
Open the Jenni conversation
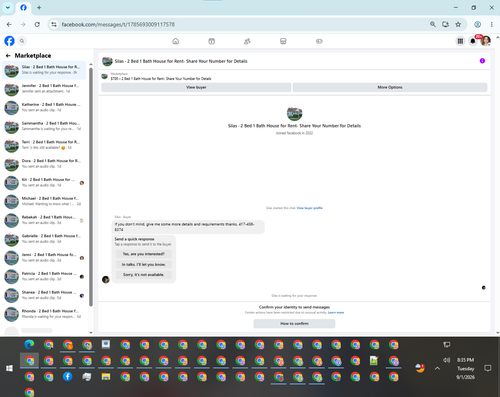[x=44, y=257]
